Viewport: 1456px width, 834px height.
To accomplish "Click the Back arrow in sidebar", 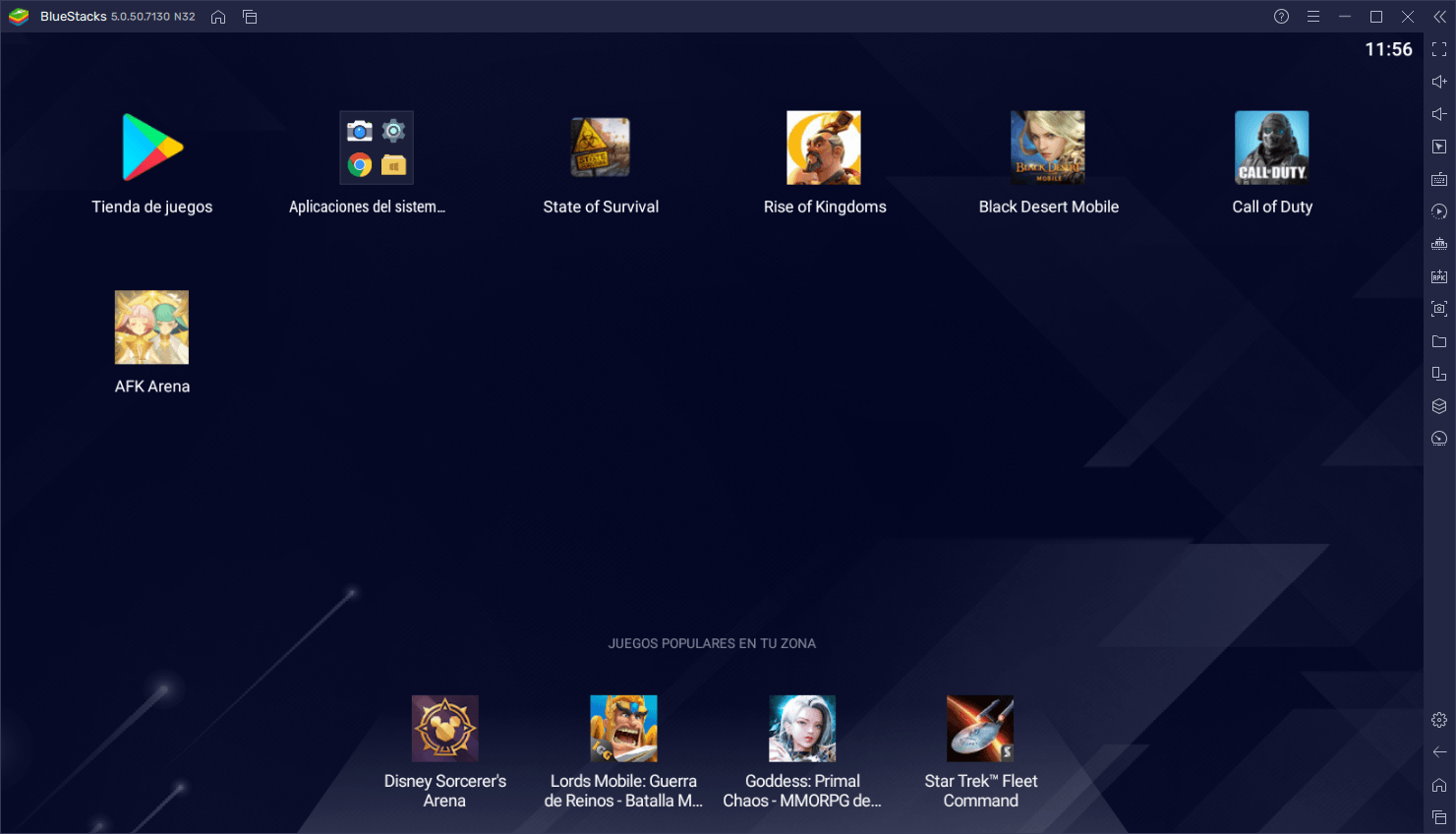I will click(x=1439, y=752).
